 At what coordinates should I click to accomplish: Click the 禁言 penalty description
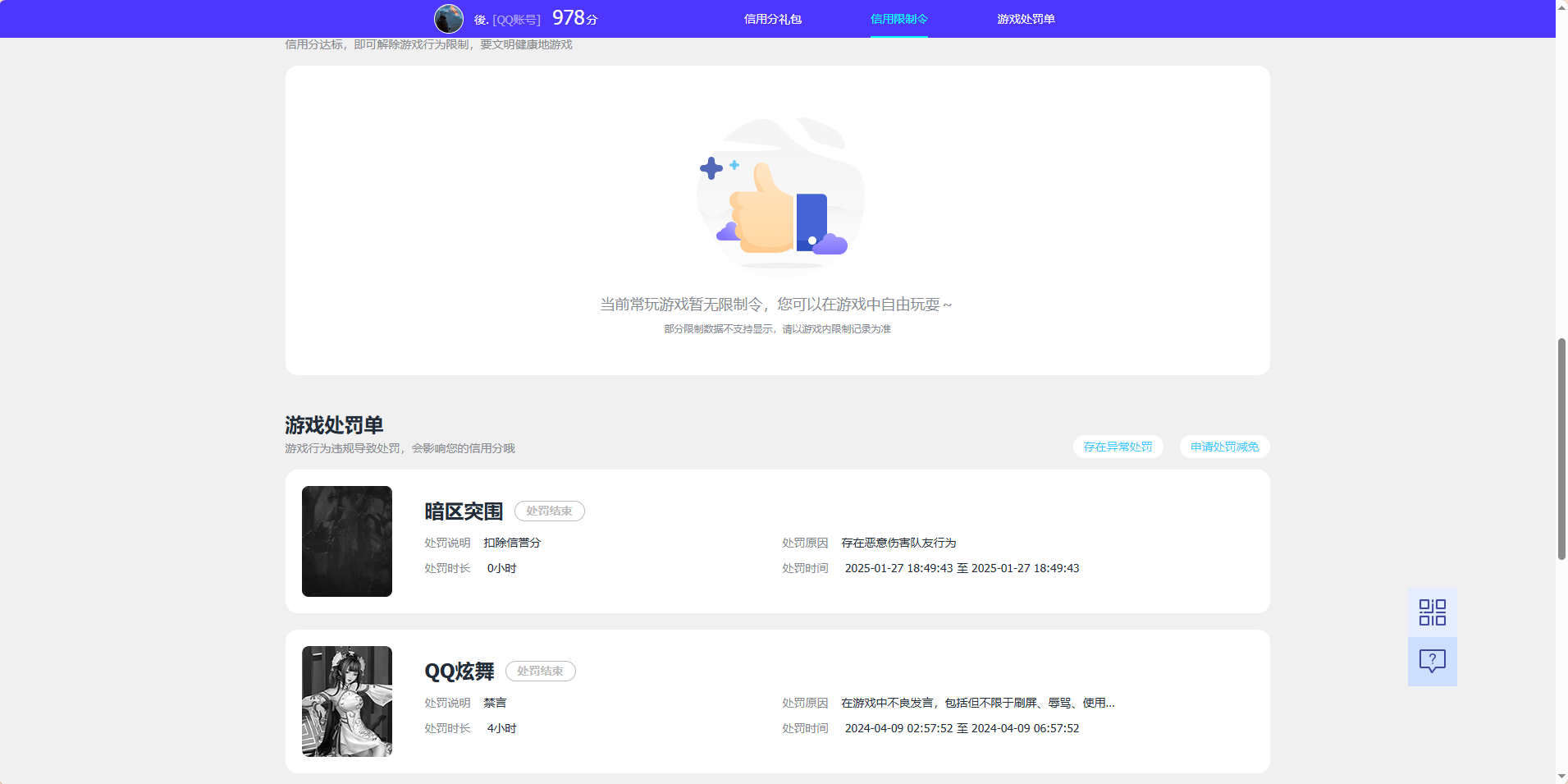coord(495,703)
